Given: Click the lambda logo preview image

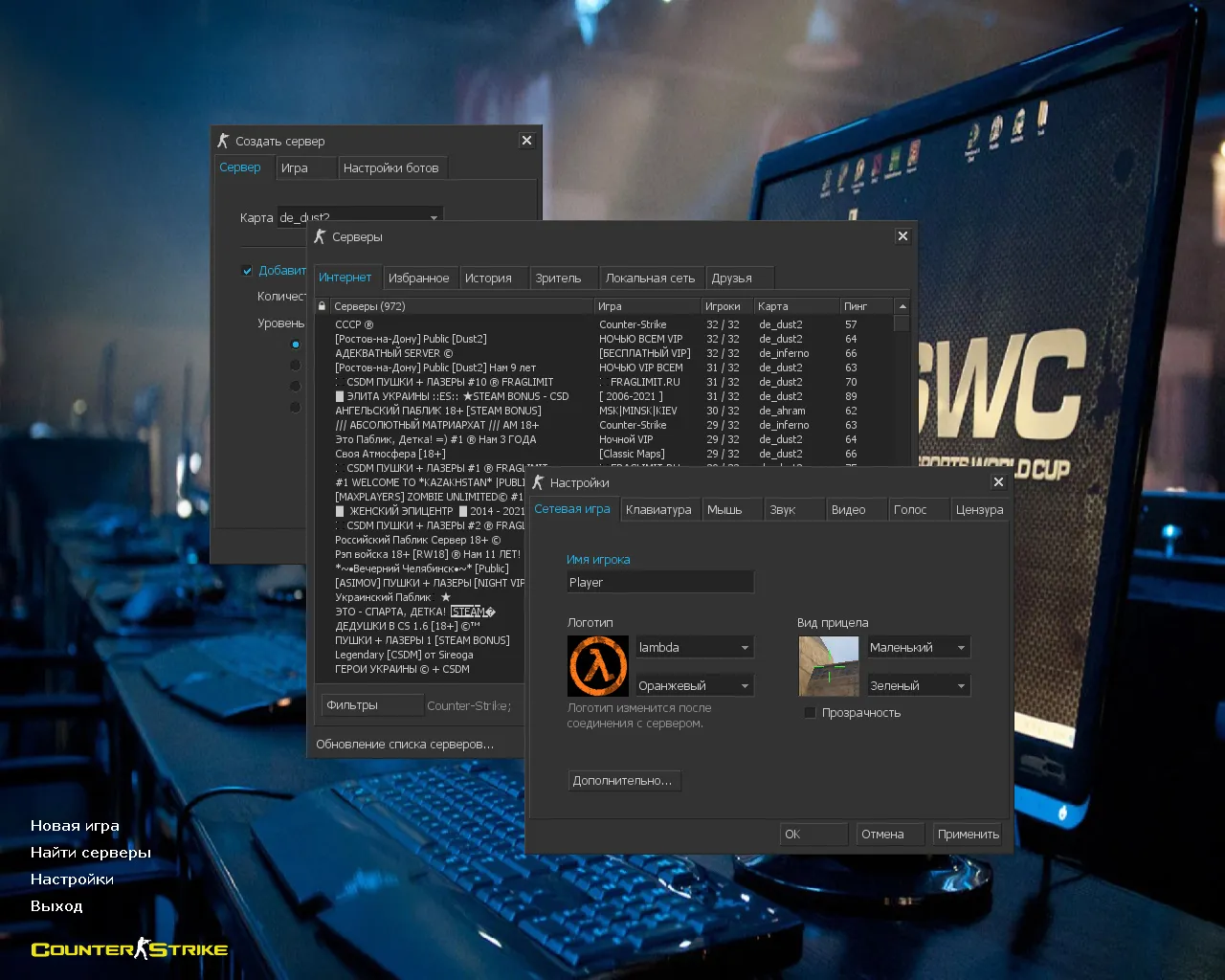Looking at the screenshot, I should [597, 666].
